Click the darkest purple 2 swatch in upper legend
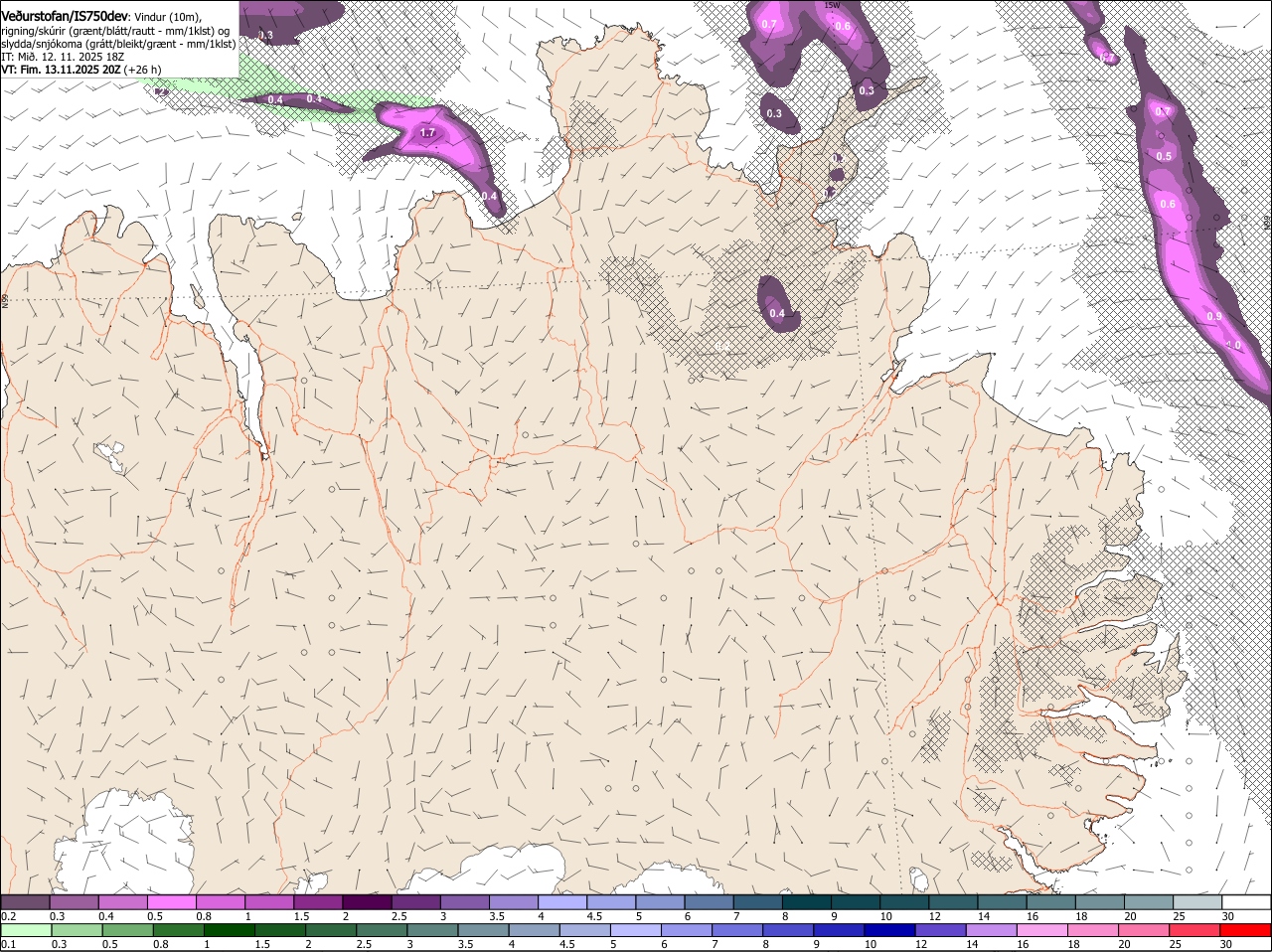The height and width of the screenshot is (952, 1272). point(368,901)
